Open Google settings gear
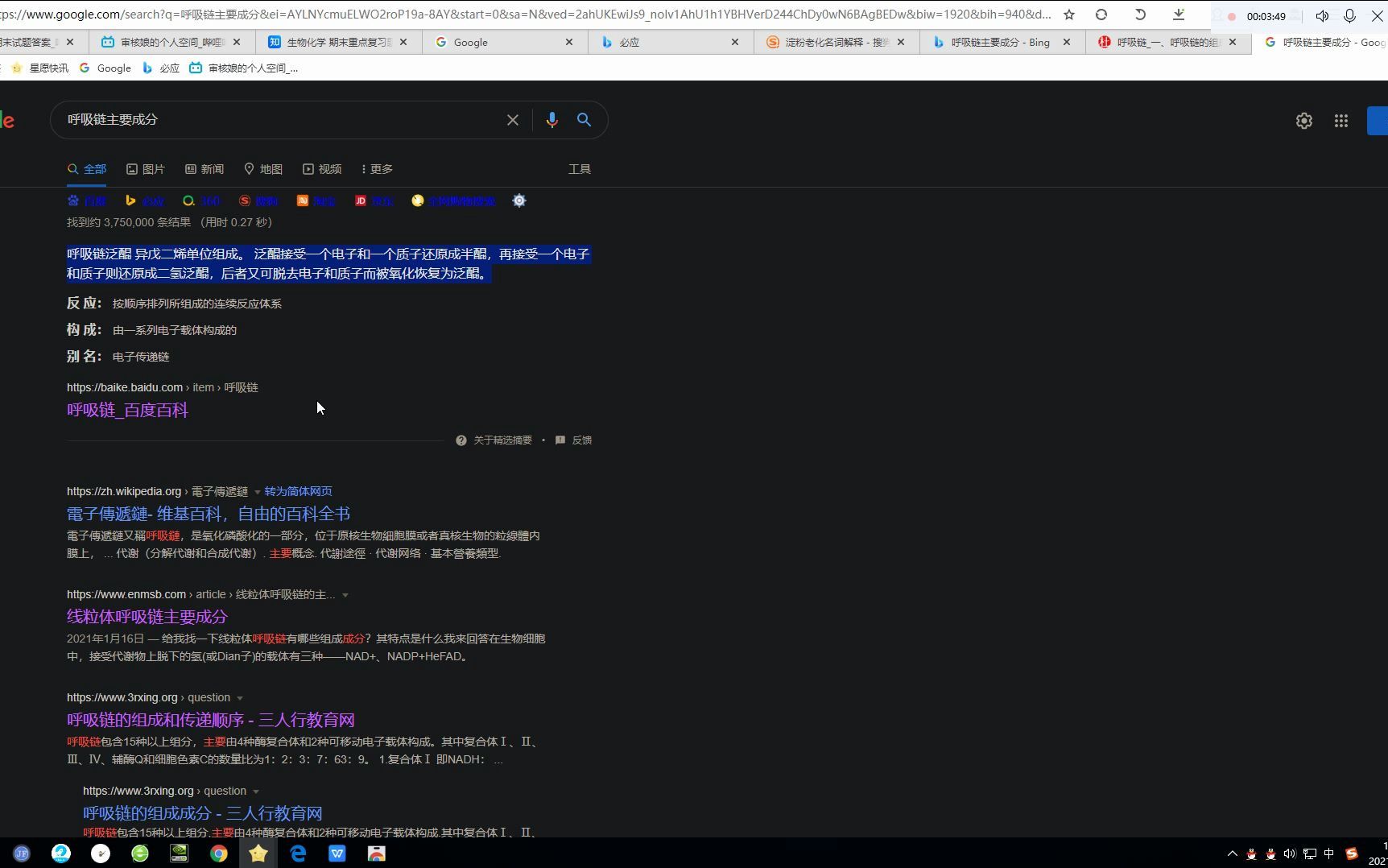 point(1304,121)
